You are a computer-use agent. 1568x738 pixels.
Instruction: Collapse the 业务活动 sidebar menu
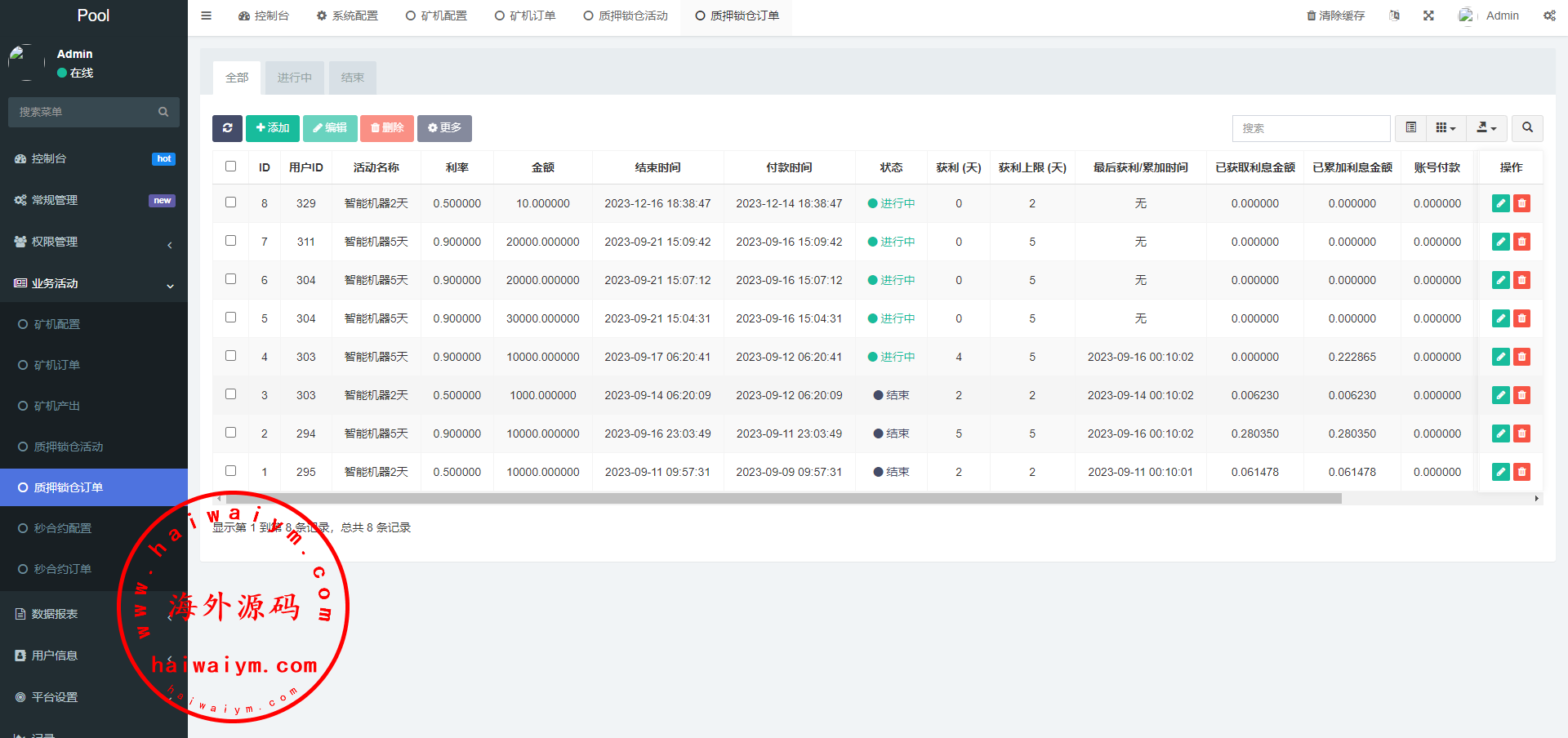pyautogui.click(x=94, y=283)
